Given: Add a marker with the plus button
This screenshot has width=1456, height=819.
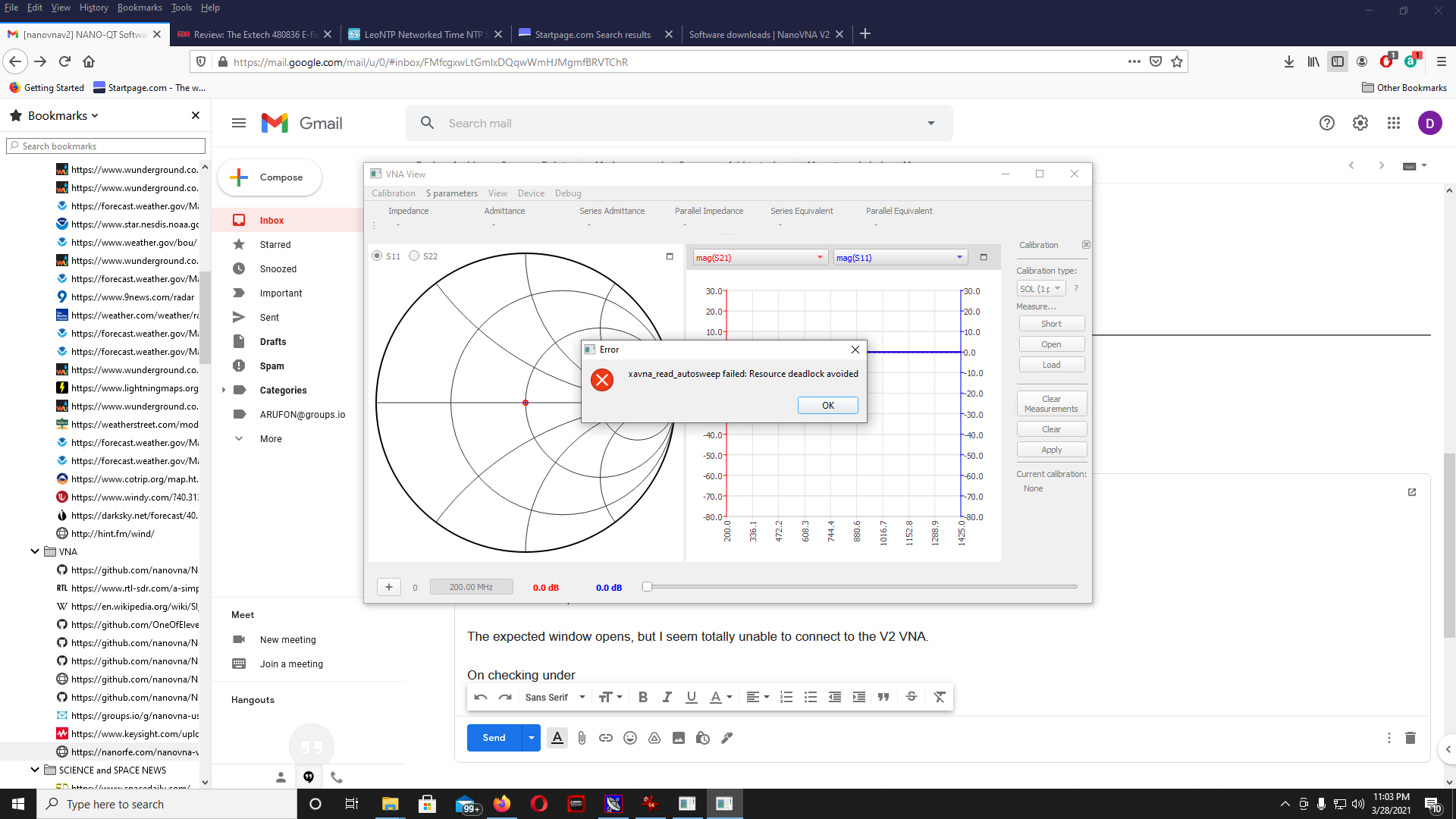Looking at the screenshot, I should (388, 587).
